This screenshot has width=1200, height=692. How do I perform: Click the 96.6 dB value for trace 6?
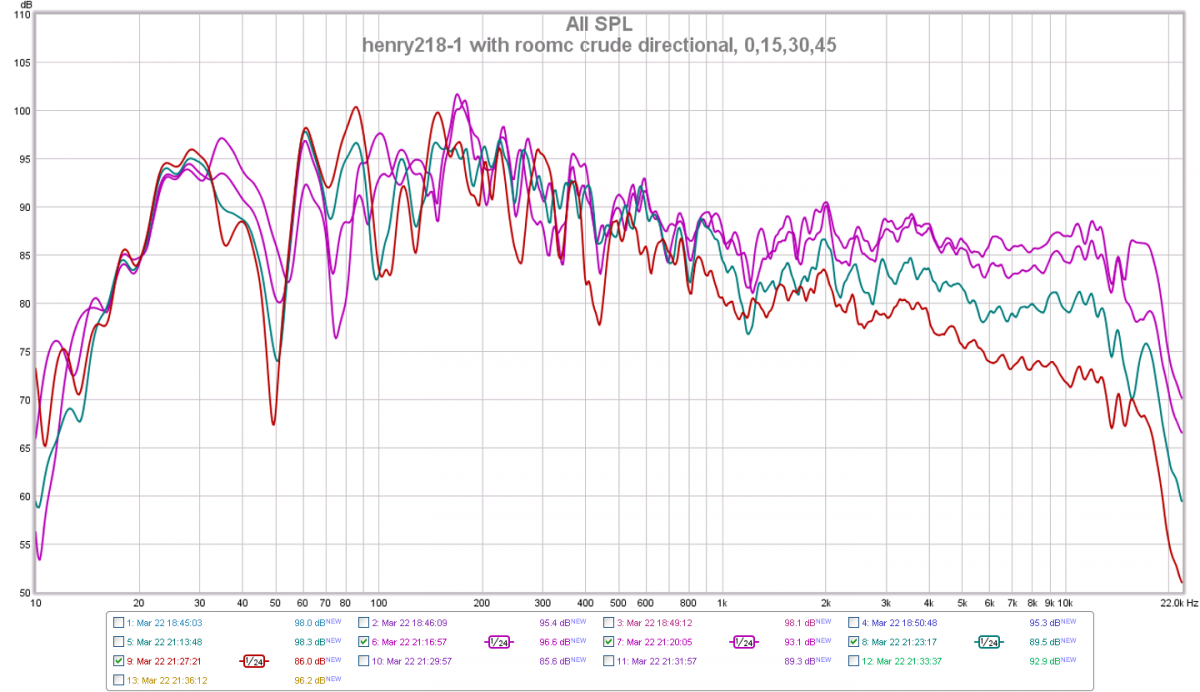tap(551, 642)
